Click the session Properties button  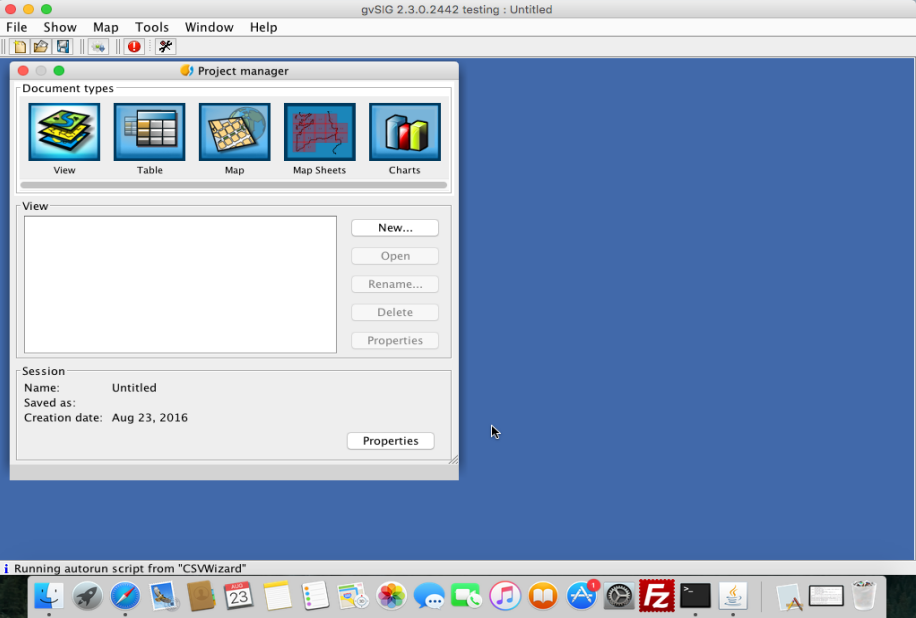click(x=390, y=441)
